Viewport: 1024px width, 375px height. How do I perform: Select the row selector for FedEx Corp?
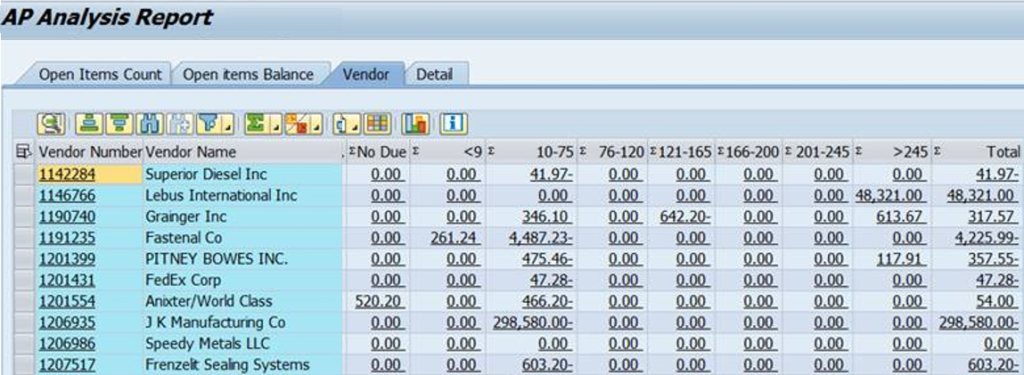tap(24, 280)
